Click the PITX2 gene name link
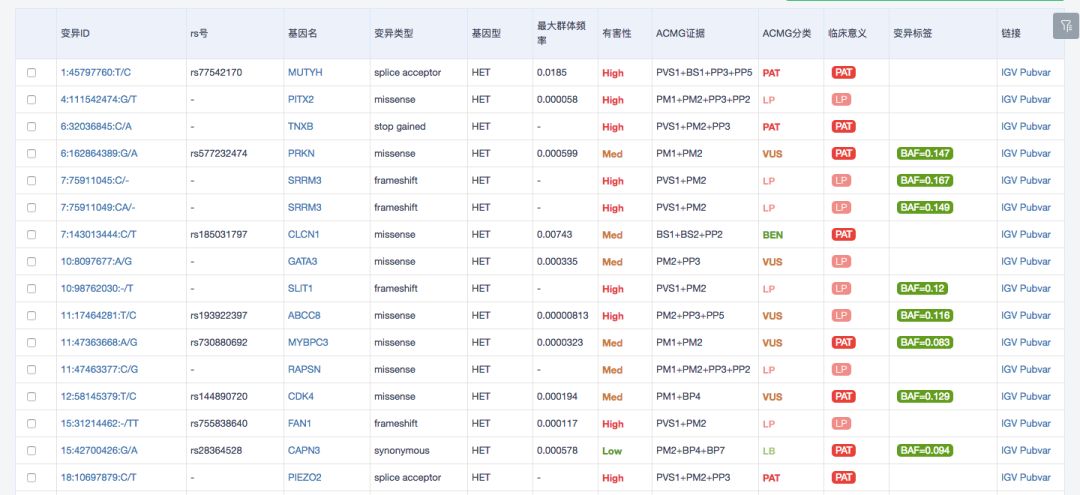 pos(300,100)
